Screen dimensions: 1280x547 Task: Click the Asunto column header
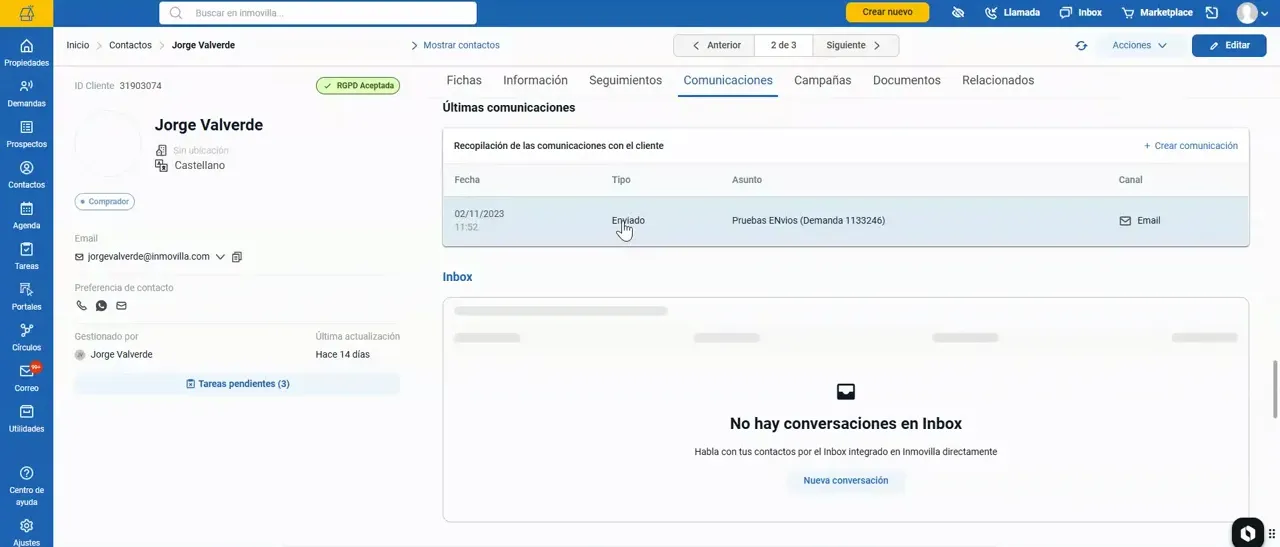[747, 180]
